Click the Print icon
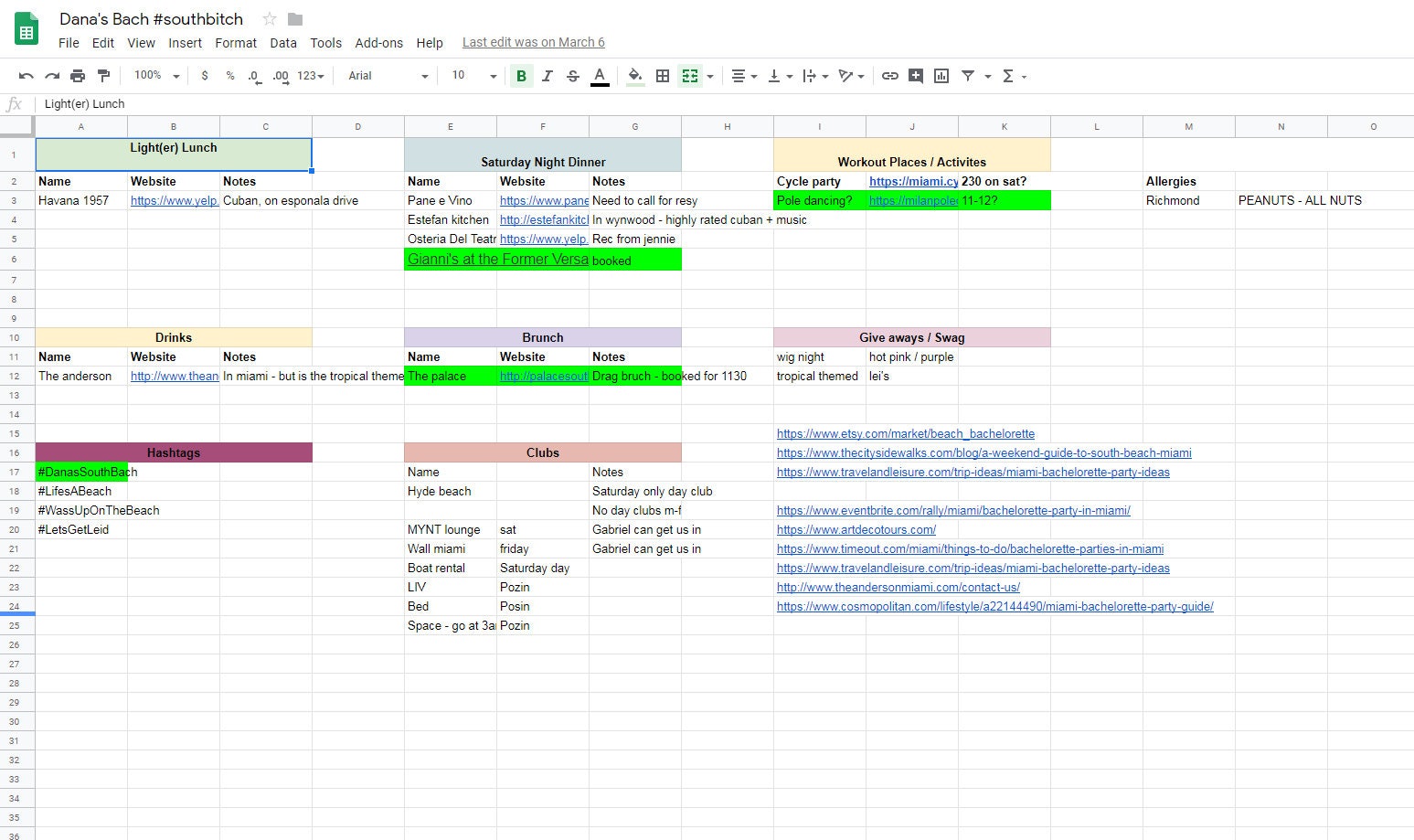The height and width of the screenshot is (840, 1414). pos(78,76)
